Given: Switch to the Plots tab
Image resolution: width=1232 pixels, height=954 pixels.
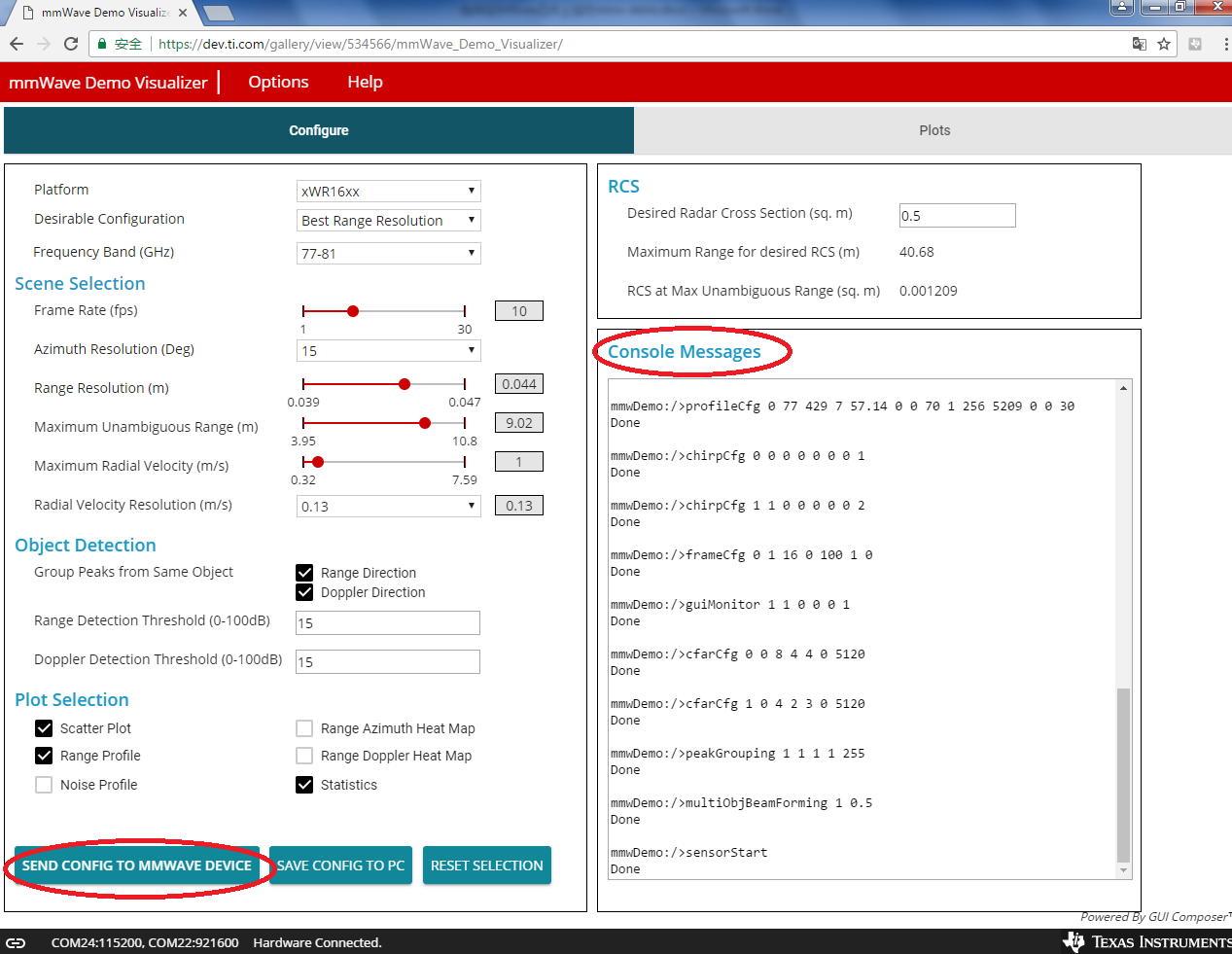Looking at the screenshot, I should click(x=934, y=130).
